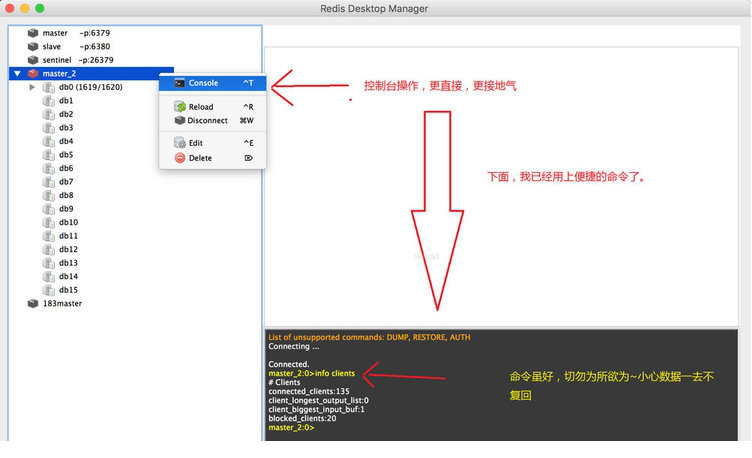Select db0 (1619/1620) label
This screenshot has width=752, height=458.
(x=91, y=87)
